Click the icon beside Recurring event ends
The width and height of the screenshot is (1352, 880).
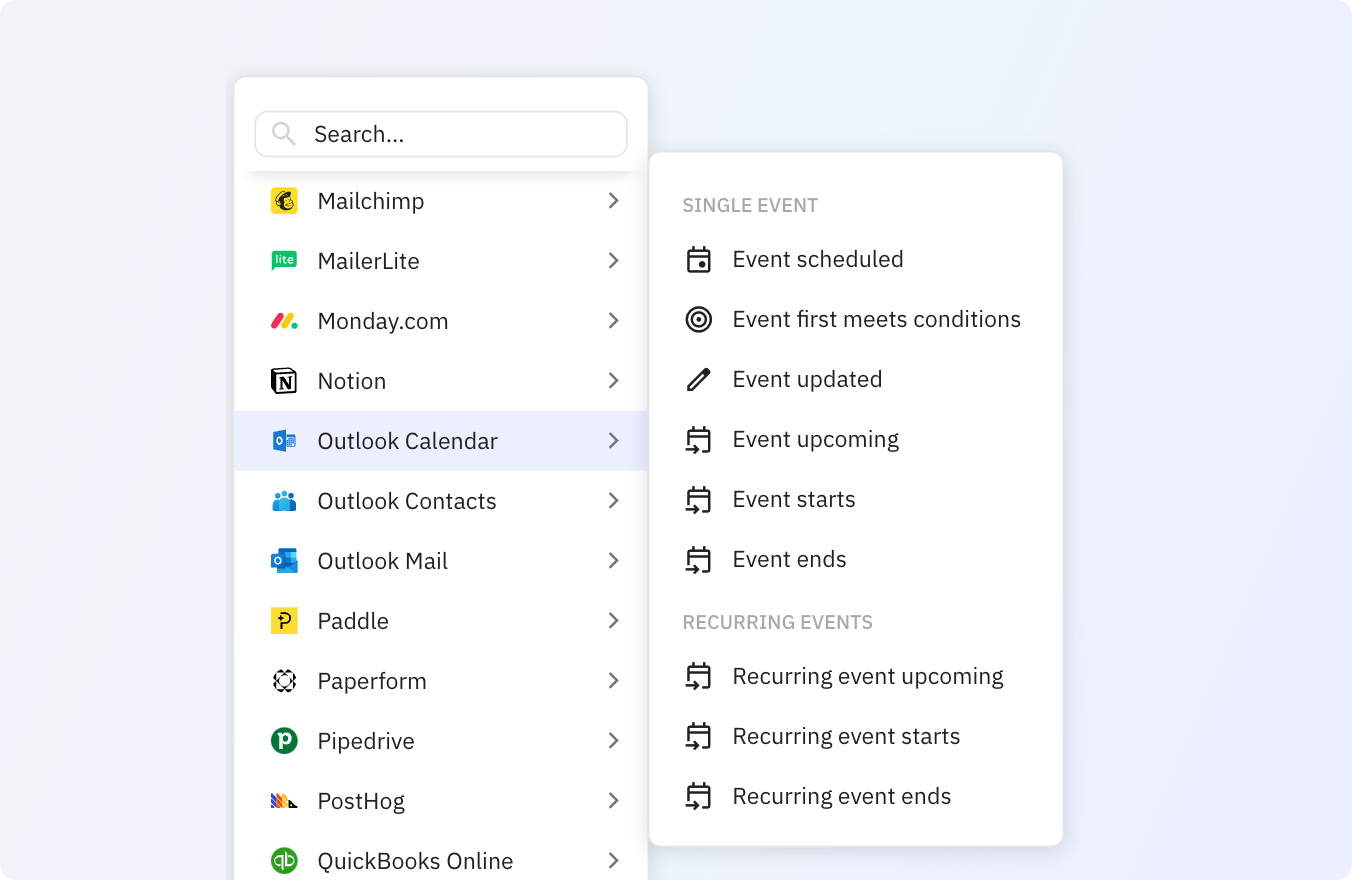pyautogui.click(x=699, y=797)
